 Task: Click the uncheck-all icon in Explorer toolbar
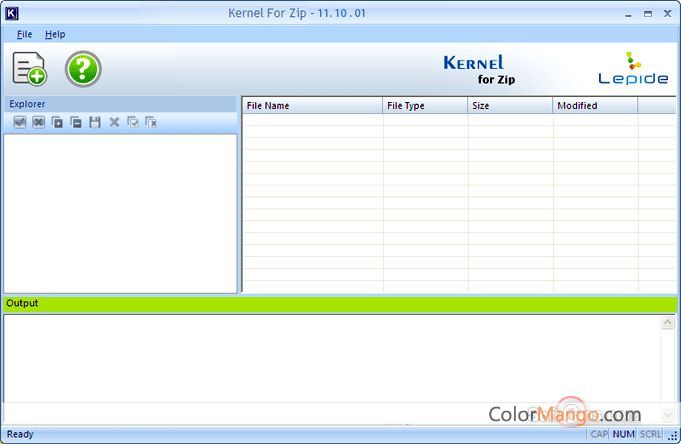39,123
